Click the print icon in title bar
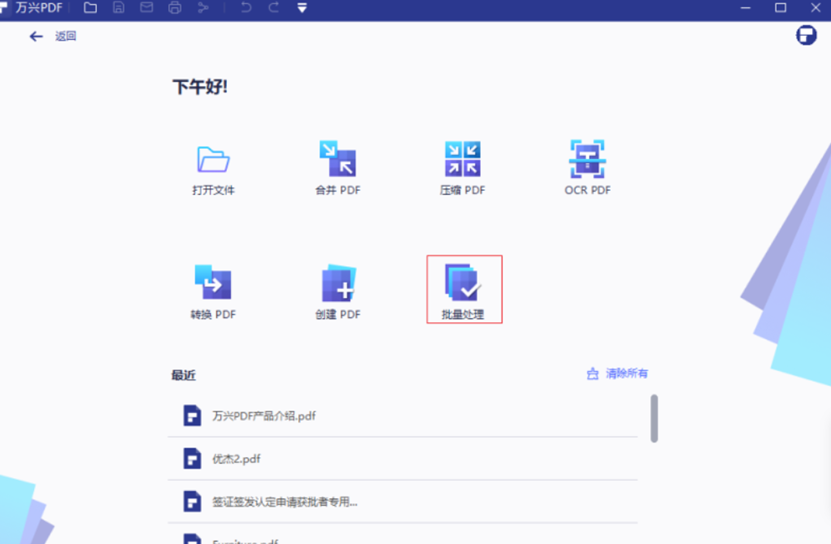The image size is (831, 544). coord(175,8)
